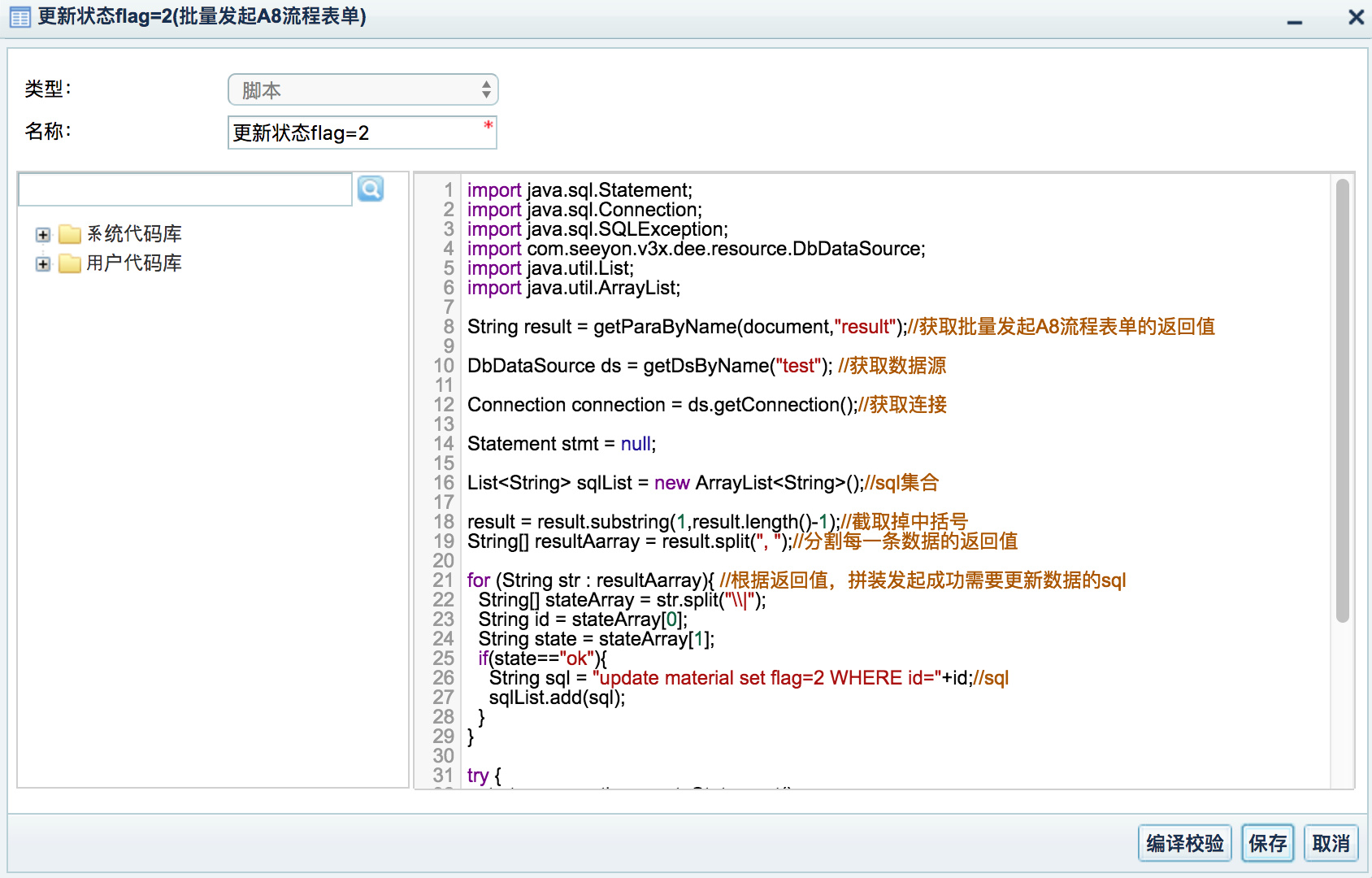
Task: Place cursor on the getParaByName line
Action: pyautogui.click(x=683, y=327)
